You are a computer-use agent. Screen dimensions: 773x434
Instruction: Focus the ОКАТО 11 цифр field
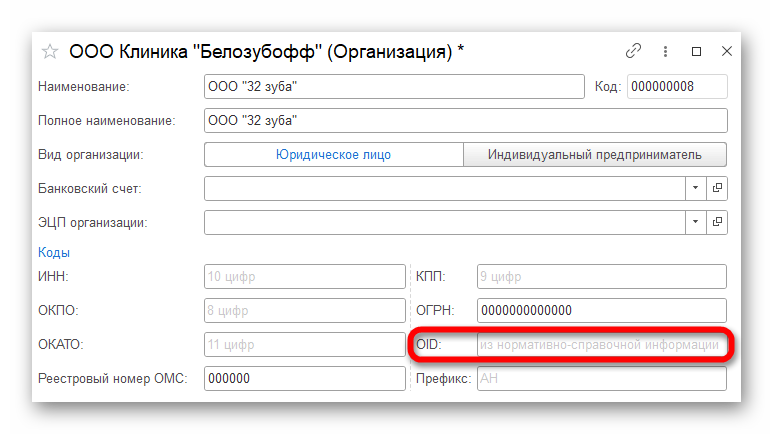tap(305, 344)
